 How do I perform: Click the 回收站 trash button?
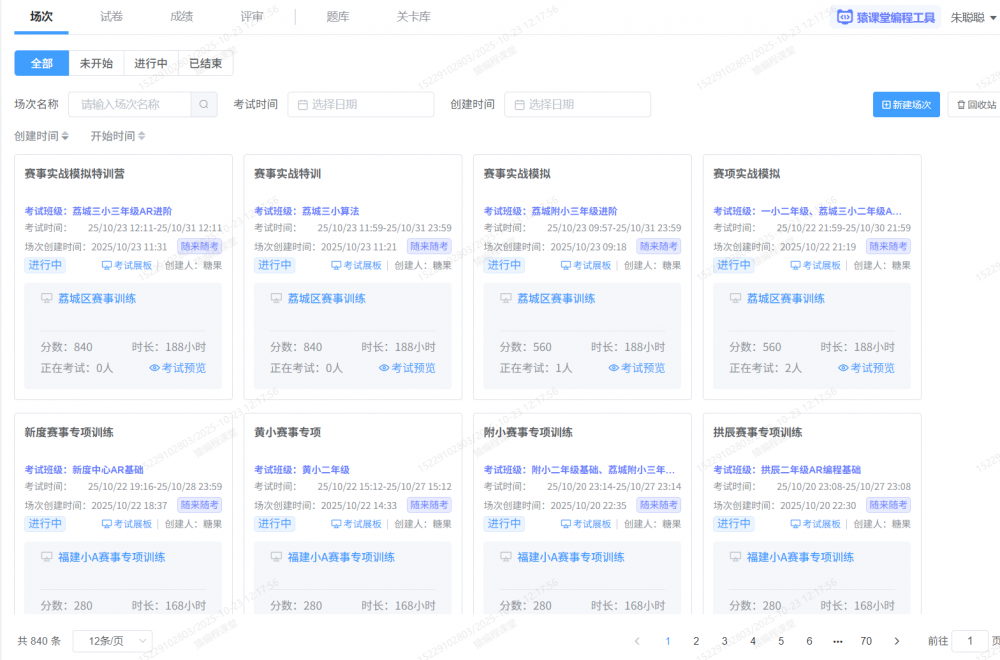972,104
